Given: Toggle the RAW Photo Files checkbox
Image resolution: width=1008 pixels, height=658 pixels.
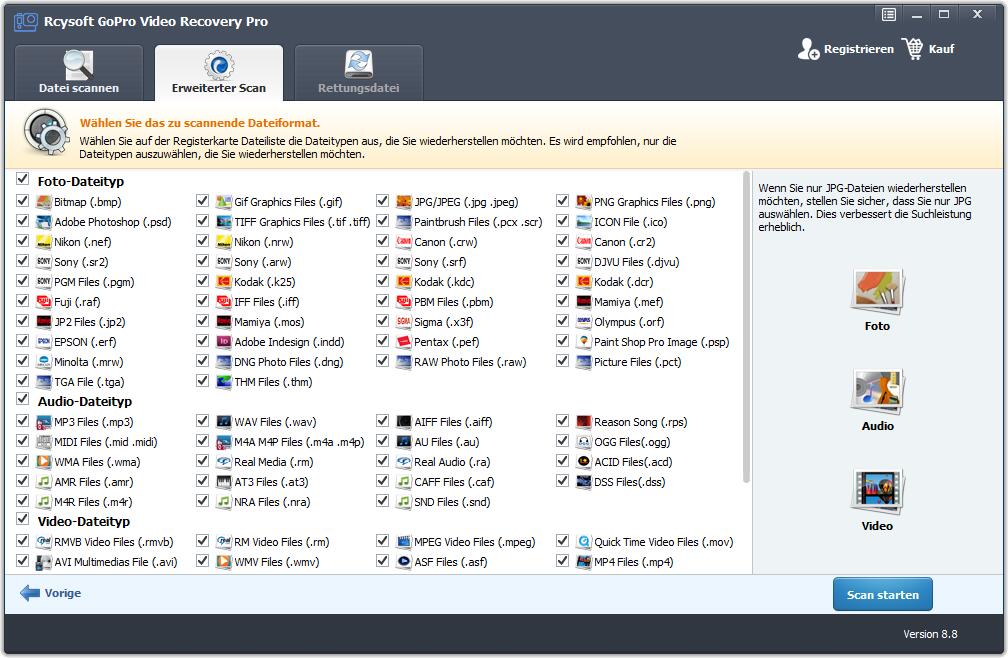Looking at the screenshot, I should coord(382,360).
